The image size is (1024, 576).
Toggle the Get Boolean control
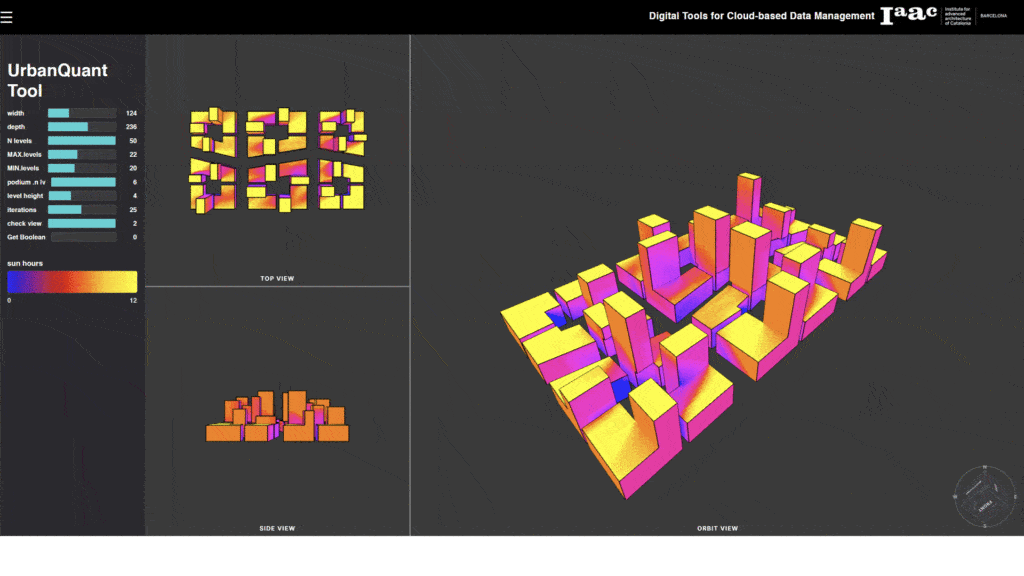[82, 237]
